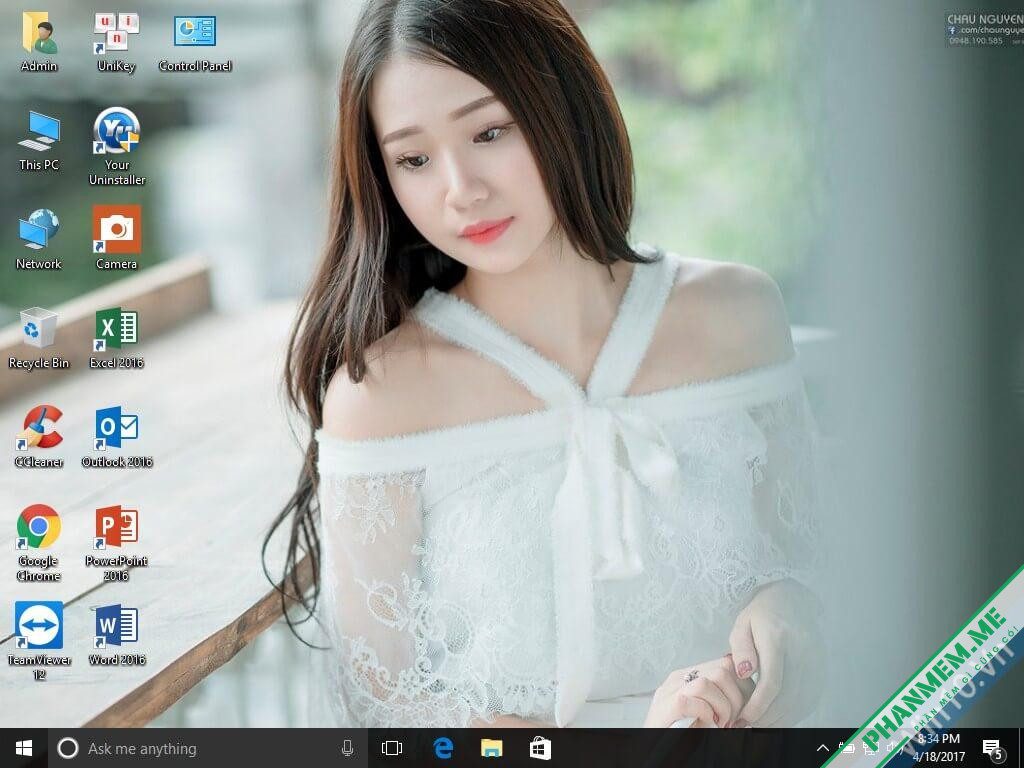Viewport: 1024px width, 768px height.
Task: Select the Recycle Bin icon
Action: pos(39,338)
